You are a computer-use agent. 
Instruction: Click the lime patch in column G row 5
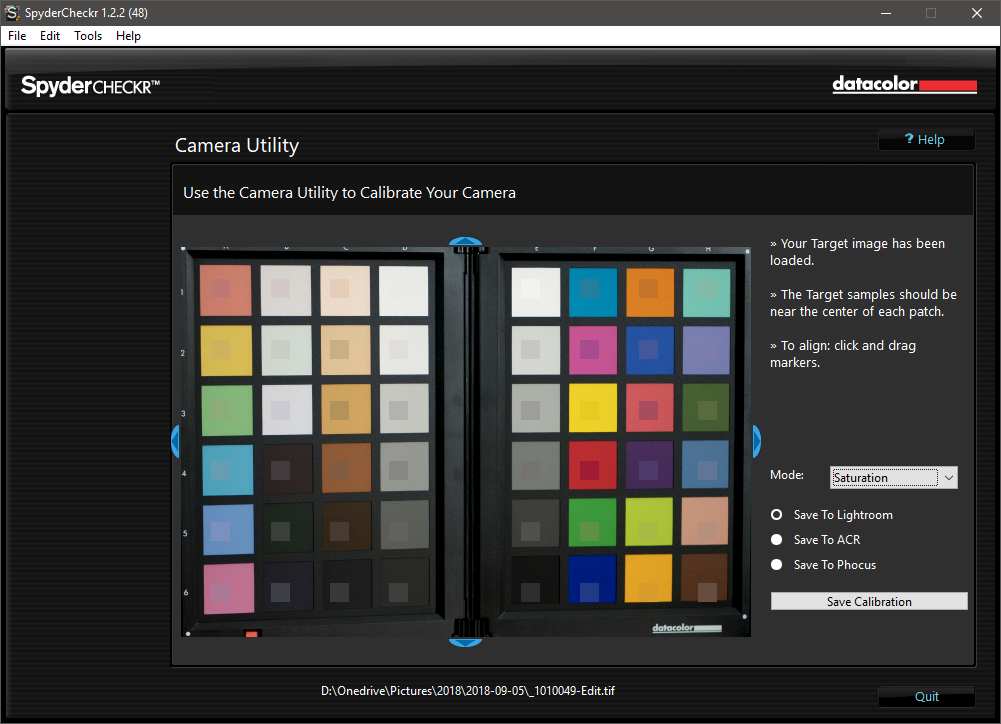click(x=649, y=522)
